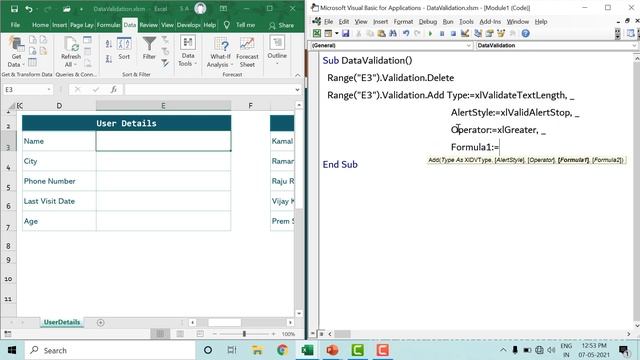Viewport: 640px width, 360px height.
Task: Click the Tell me lightbulb icon
Action: tap(227, 25)
